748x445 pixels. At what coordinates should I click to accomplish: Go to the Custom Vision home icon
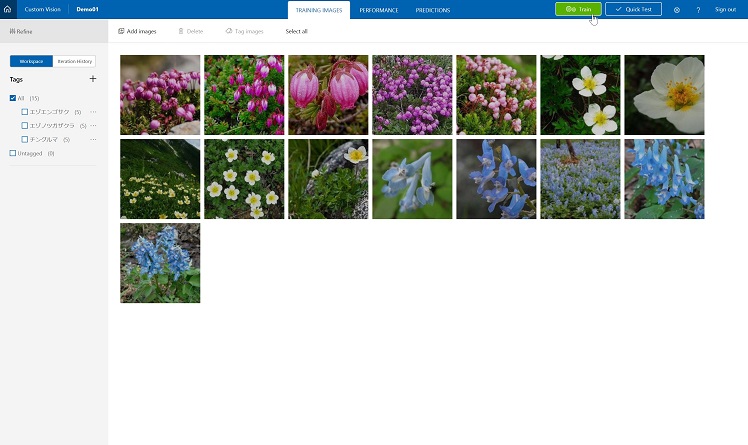[x=8, y=9]
